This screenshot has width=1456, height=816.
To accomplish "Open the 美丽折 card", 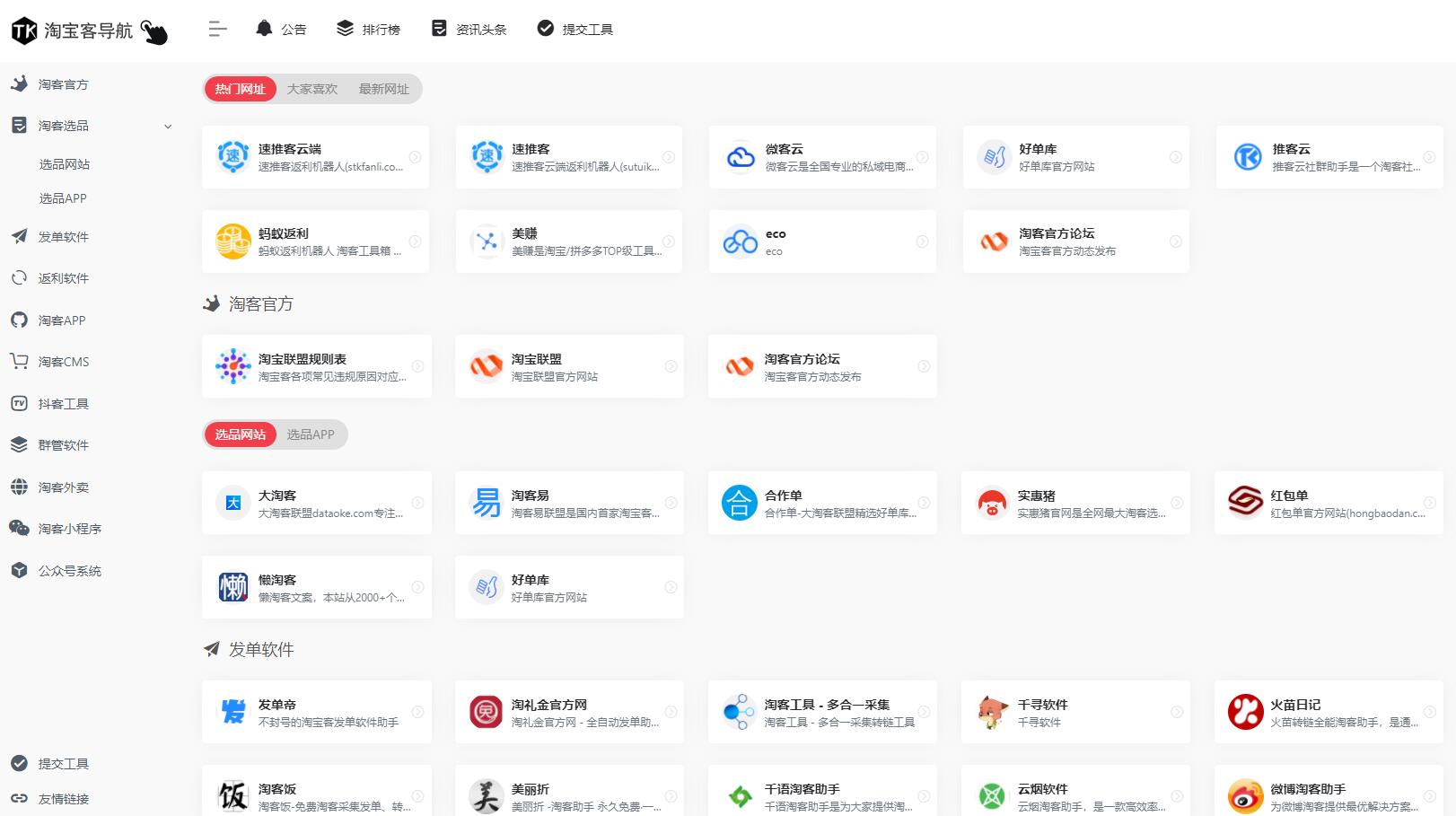I will [569, 791].
